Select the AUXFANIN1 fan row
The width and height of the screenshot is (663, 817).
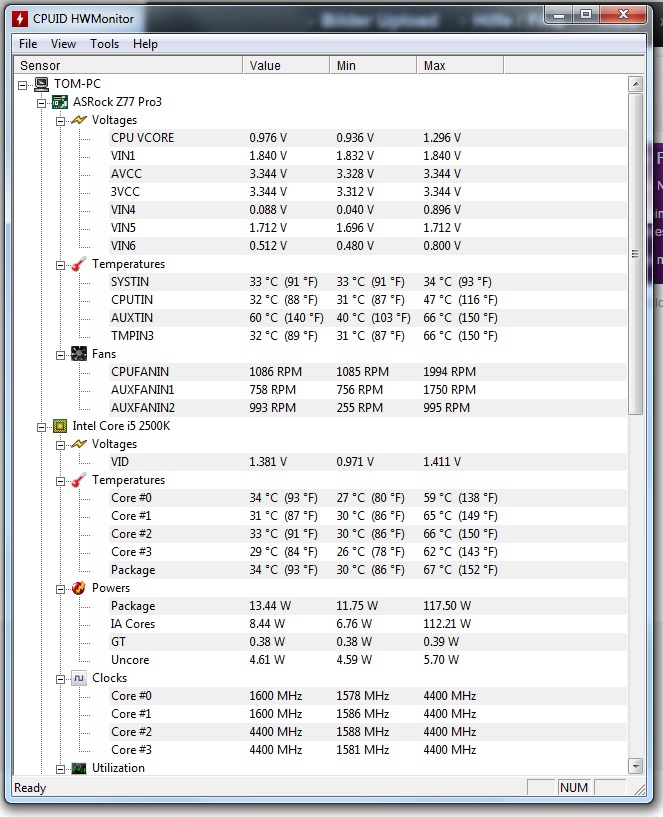[x=367, y=390]
